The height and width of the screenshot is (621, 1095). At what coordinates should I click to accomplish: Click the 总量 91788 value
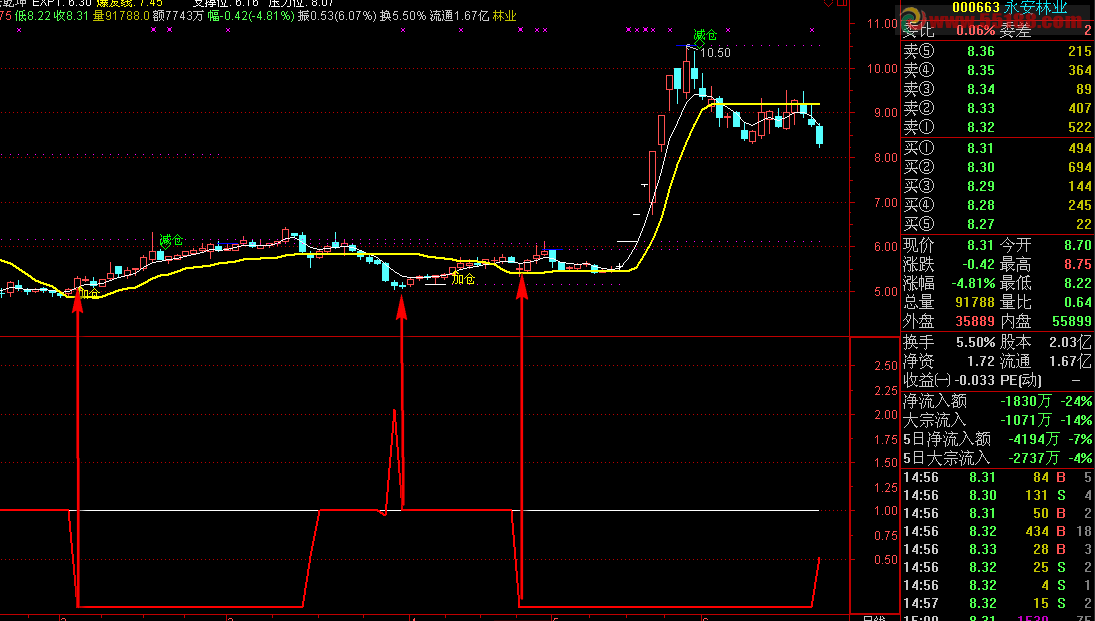click(975, 302)
